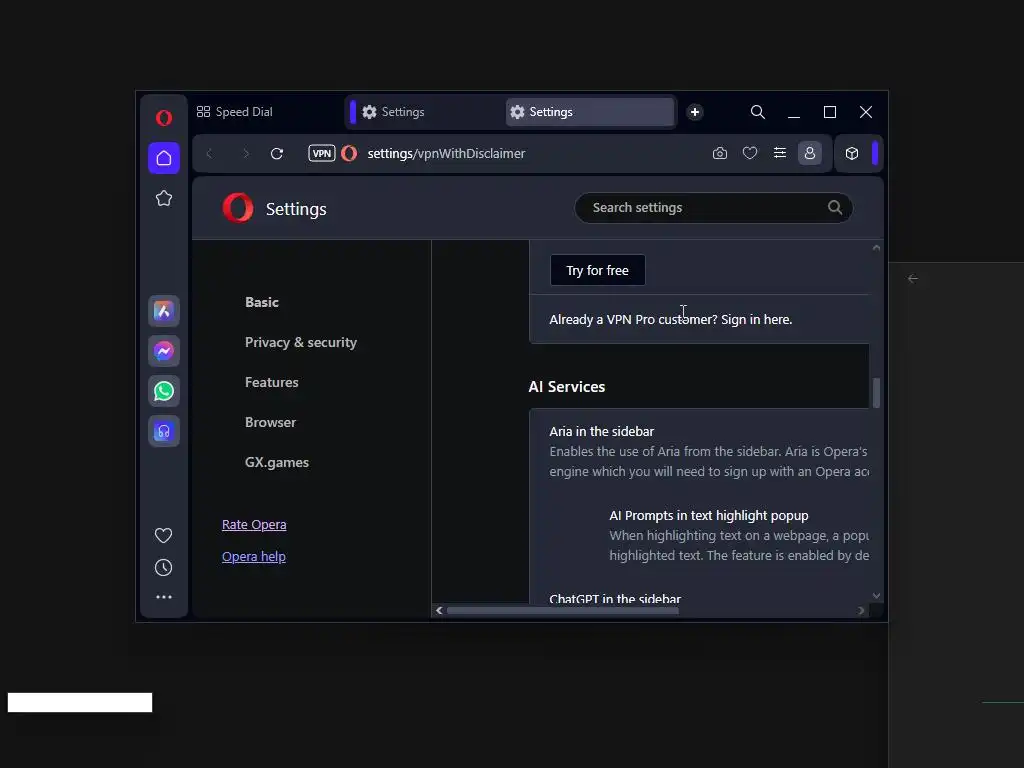
Task: Click the search icon in Search settings
Action: 835,208
